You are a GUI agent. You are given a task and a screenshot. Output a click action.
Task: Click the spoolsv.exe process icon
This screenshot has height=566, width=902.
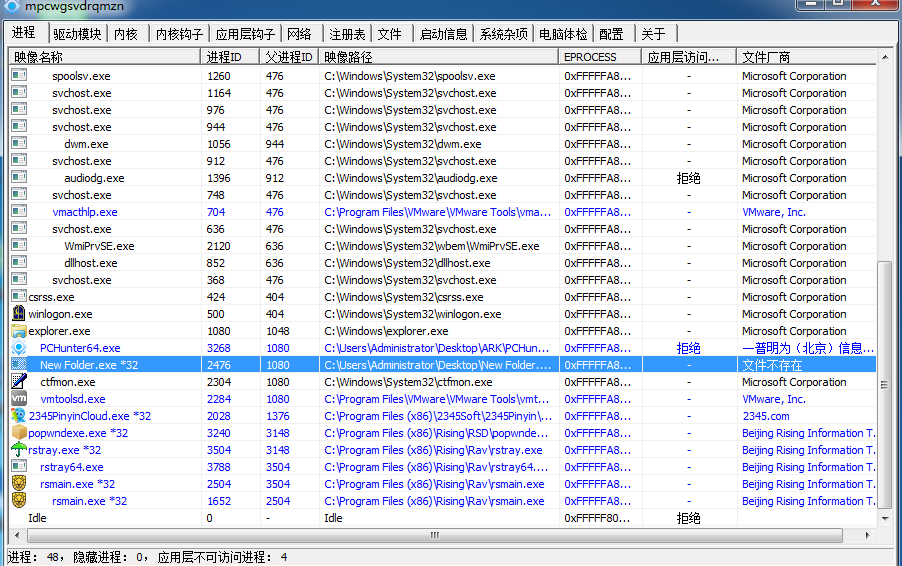pos(19,75)
